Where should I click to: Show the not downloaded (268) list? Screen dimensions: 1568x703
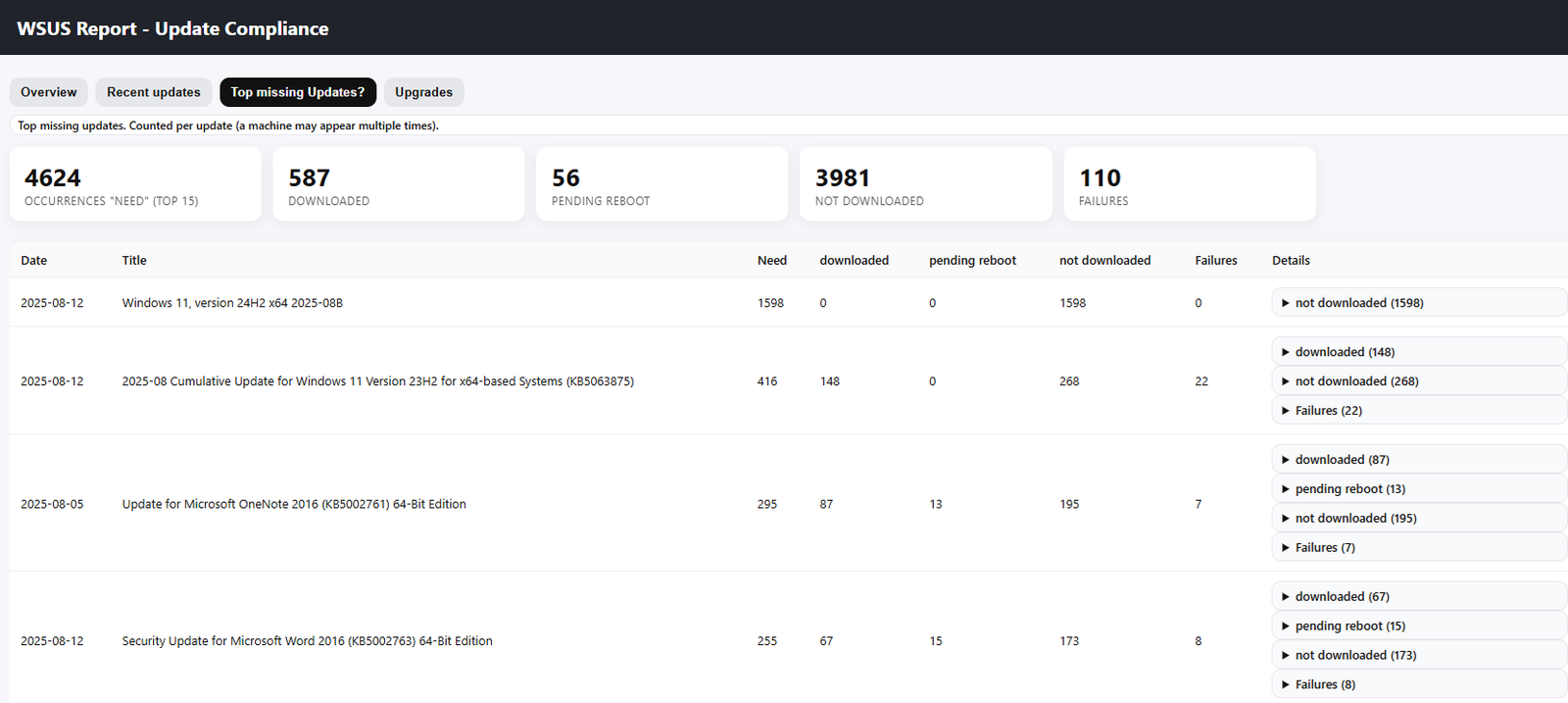(1355, 381)
